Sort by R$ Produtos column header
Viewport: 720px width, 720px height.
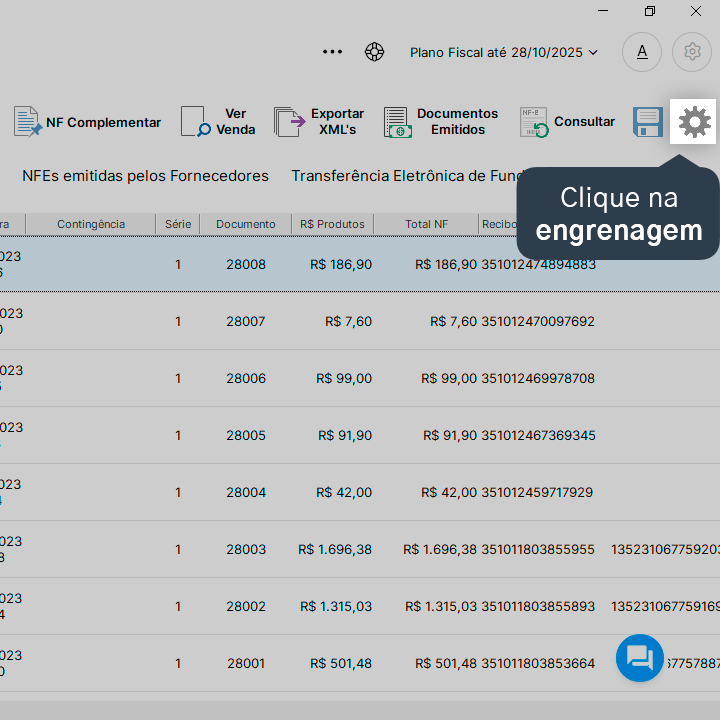(x=332, y=224)
